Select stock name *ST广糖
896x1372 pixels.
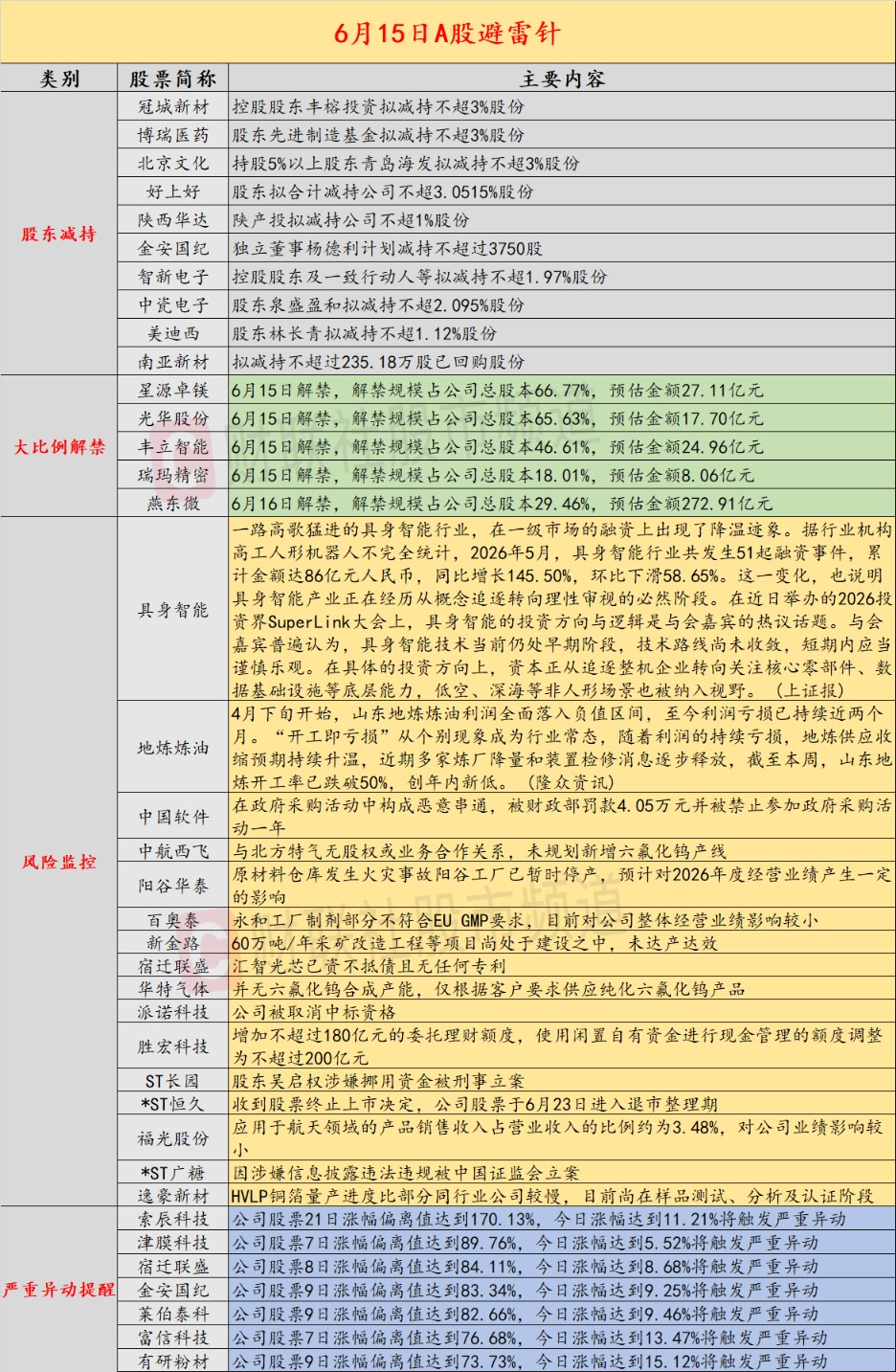click(x=173, y=1173)
